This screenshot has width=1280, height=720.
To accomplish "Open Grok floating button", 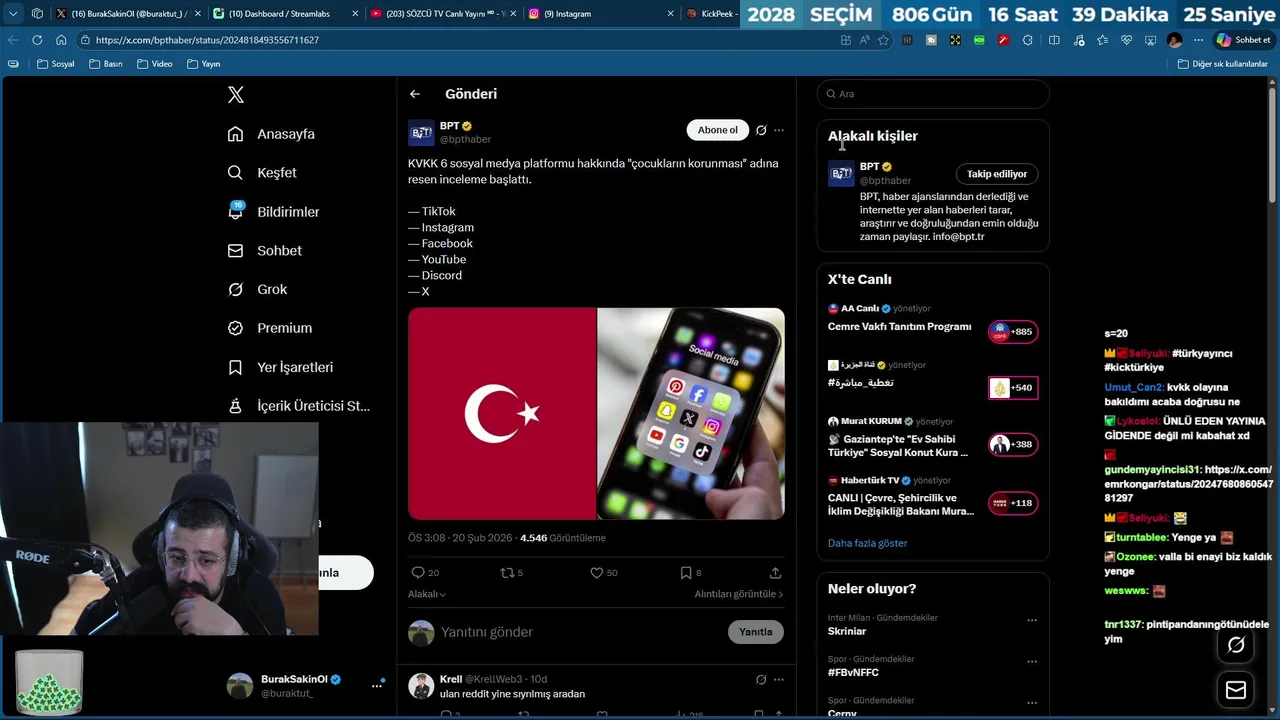I will (x=1236, y=646).
